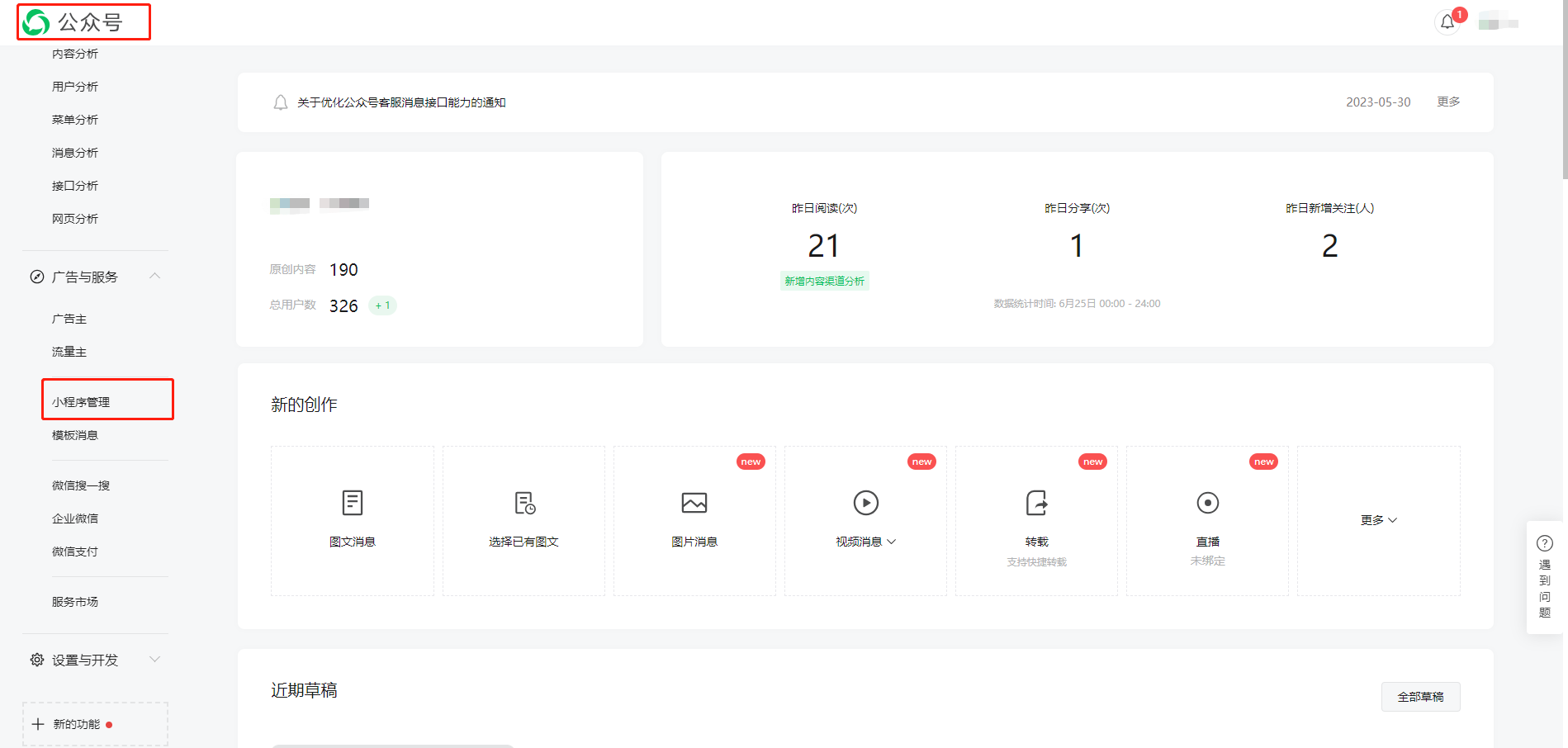The height and width of the screenshot is (748, 1568).
Task: Click the 直播 live broadcast icon
Action: [1207, 502]
